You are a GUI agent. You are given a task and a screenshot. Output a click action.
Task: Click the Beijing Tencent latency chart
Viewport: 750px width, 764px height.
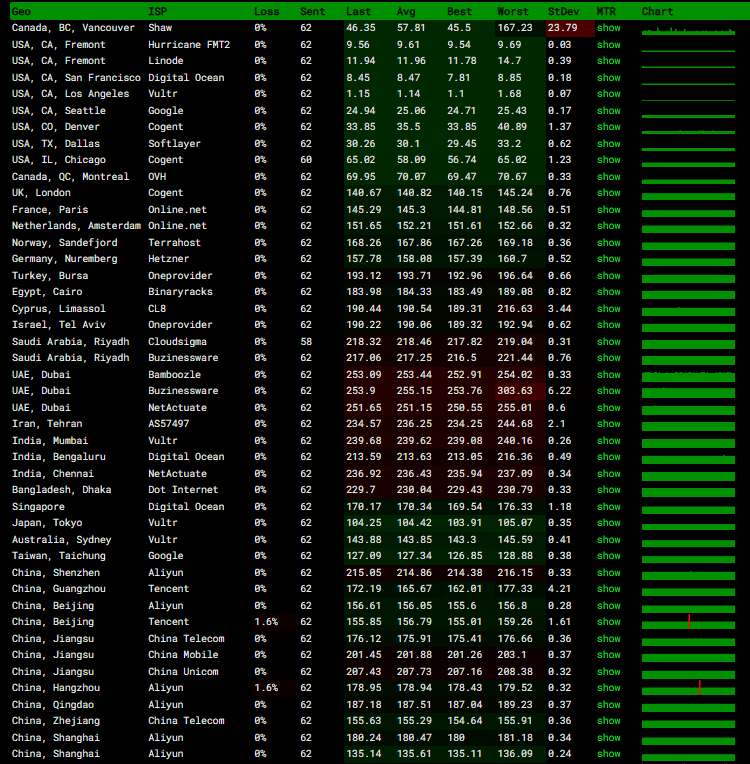(x=688, y=622)
